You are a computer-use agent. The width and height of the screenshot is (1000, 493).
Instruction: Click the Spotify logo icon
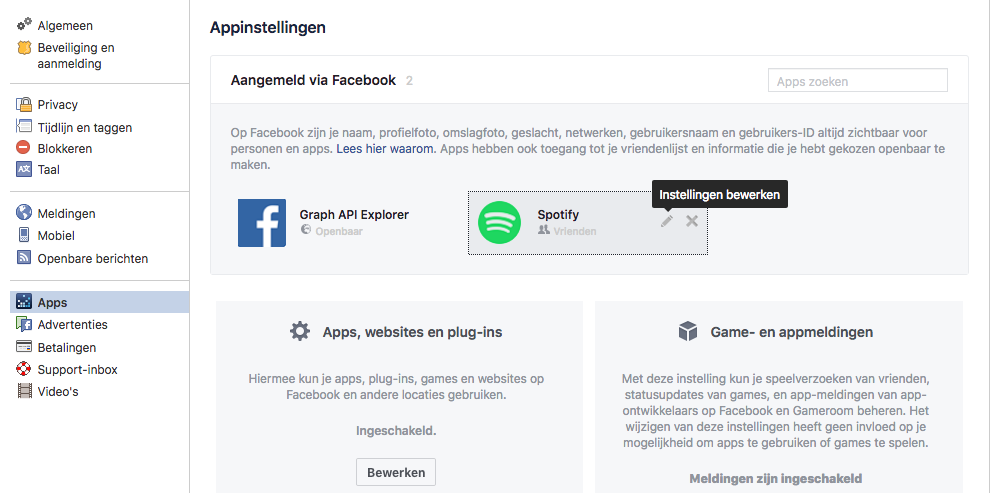(x=499, y=222)
